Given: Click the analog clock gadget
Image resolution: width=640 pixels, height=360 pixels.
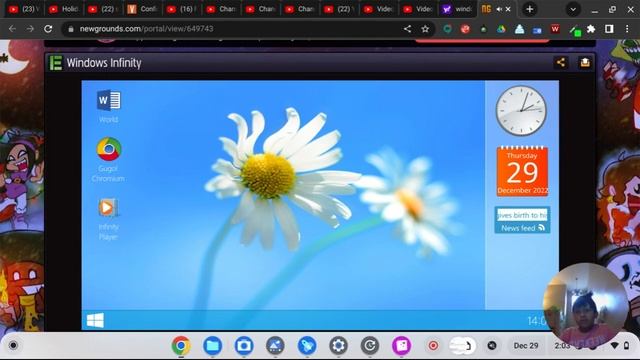Looking at the screenshot, I should tap(521, 111).
